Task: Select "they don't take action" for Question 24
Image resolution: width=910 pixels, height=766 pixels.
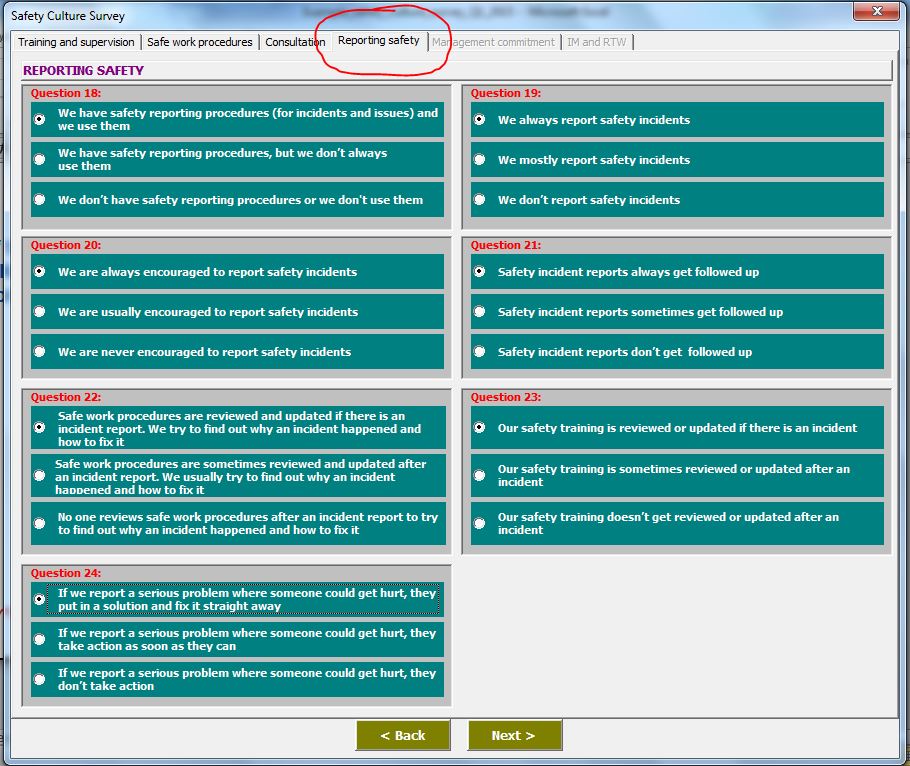Action: click(x=38, y=679)
